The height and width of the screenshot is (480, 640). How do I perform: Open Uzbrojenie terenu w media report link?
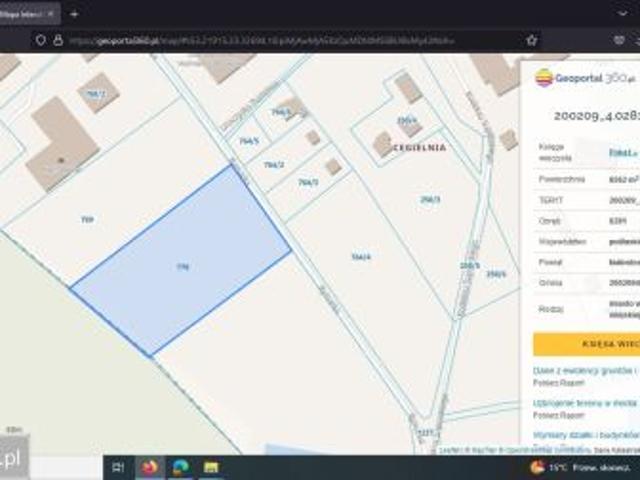(584, 403)
